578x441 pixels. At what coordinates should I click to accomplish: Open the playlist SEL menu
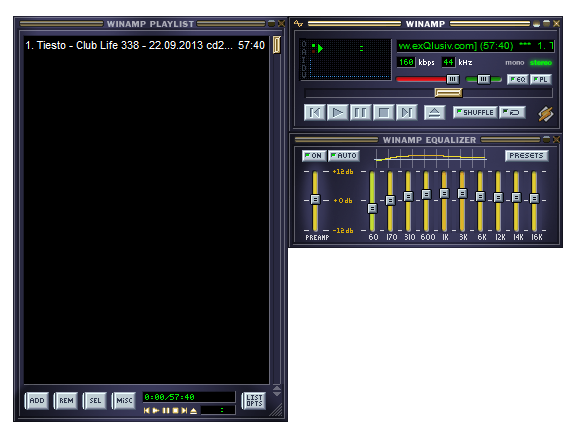(x=95, y=400)
